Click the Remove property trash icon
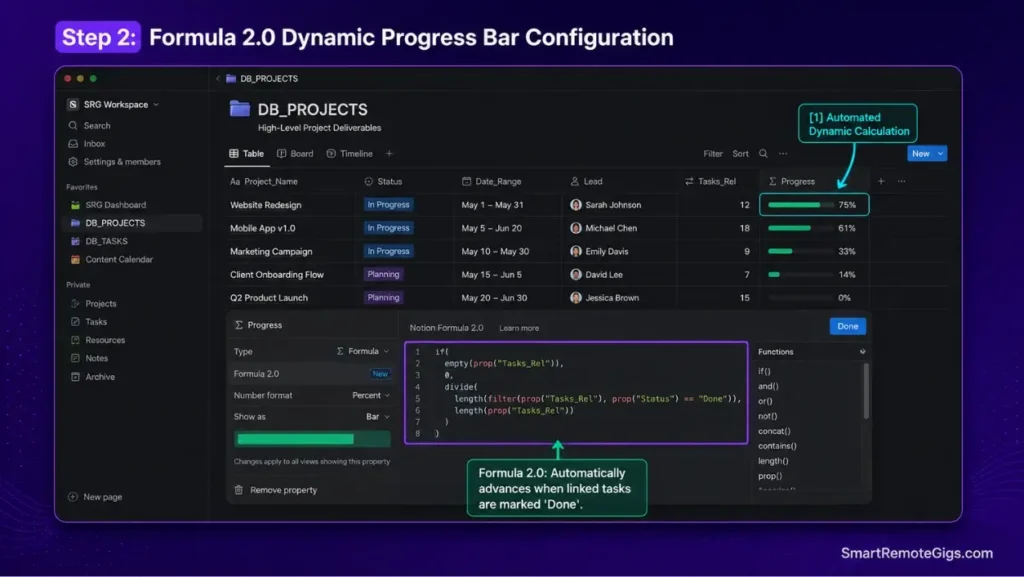The image size is (1024, 577). tap(238, 490)
